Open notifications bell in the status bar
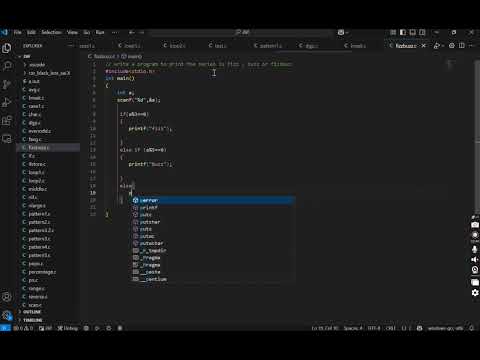The height and width of the screenshot is (360, 480). 472,328
